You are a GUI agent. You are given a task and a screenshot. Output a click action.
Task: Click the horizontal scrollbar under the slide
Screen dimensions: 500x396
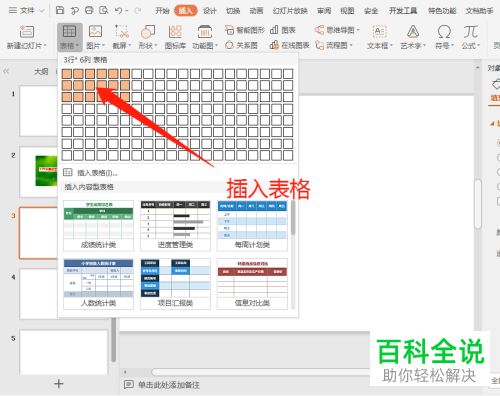tap(260, 372)
